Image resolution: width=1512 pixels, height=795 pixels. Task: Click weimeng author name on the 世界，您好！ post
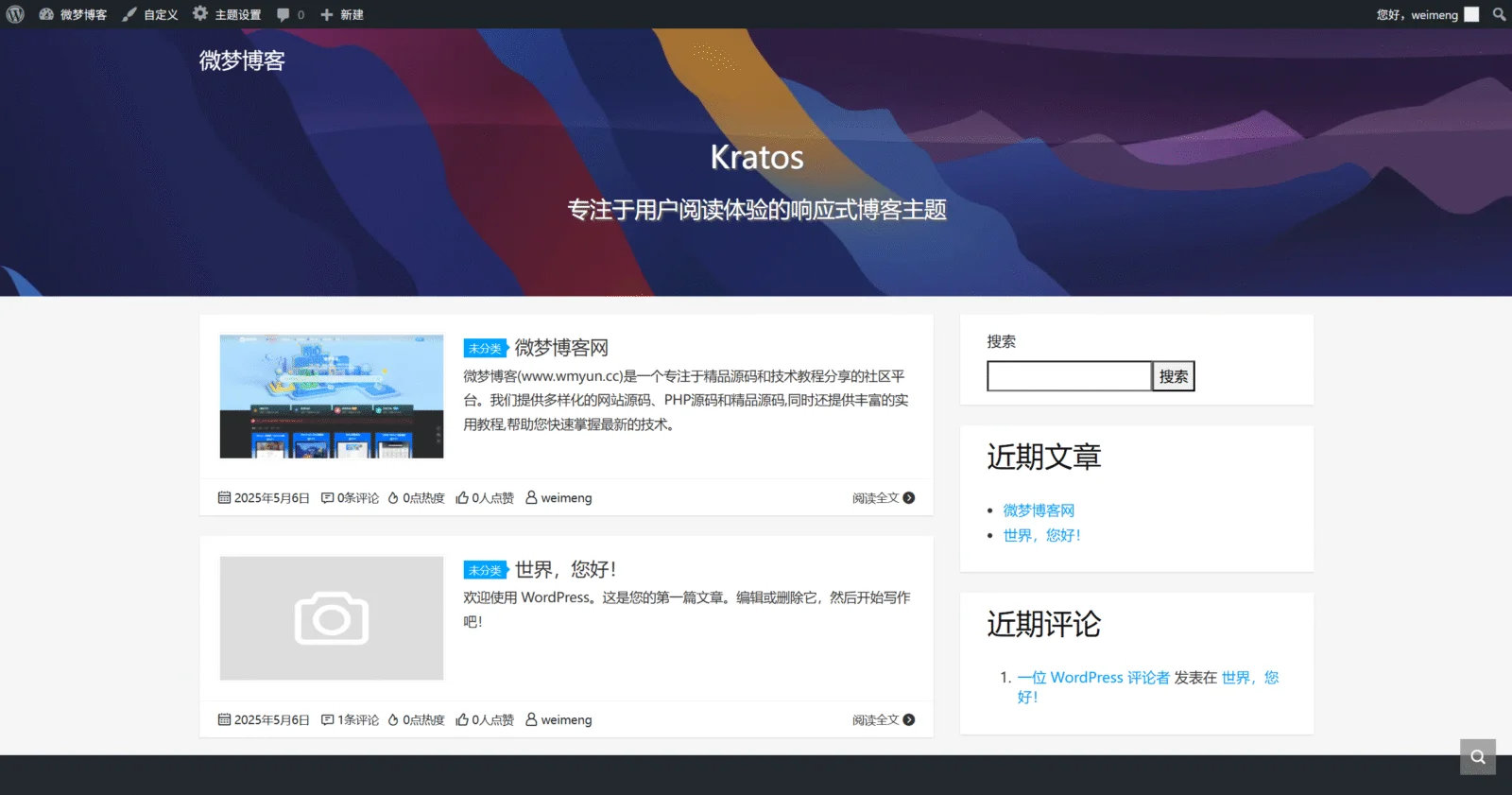click(x=566, y=720)
